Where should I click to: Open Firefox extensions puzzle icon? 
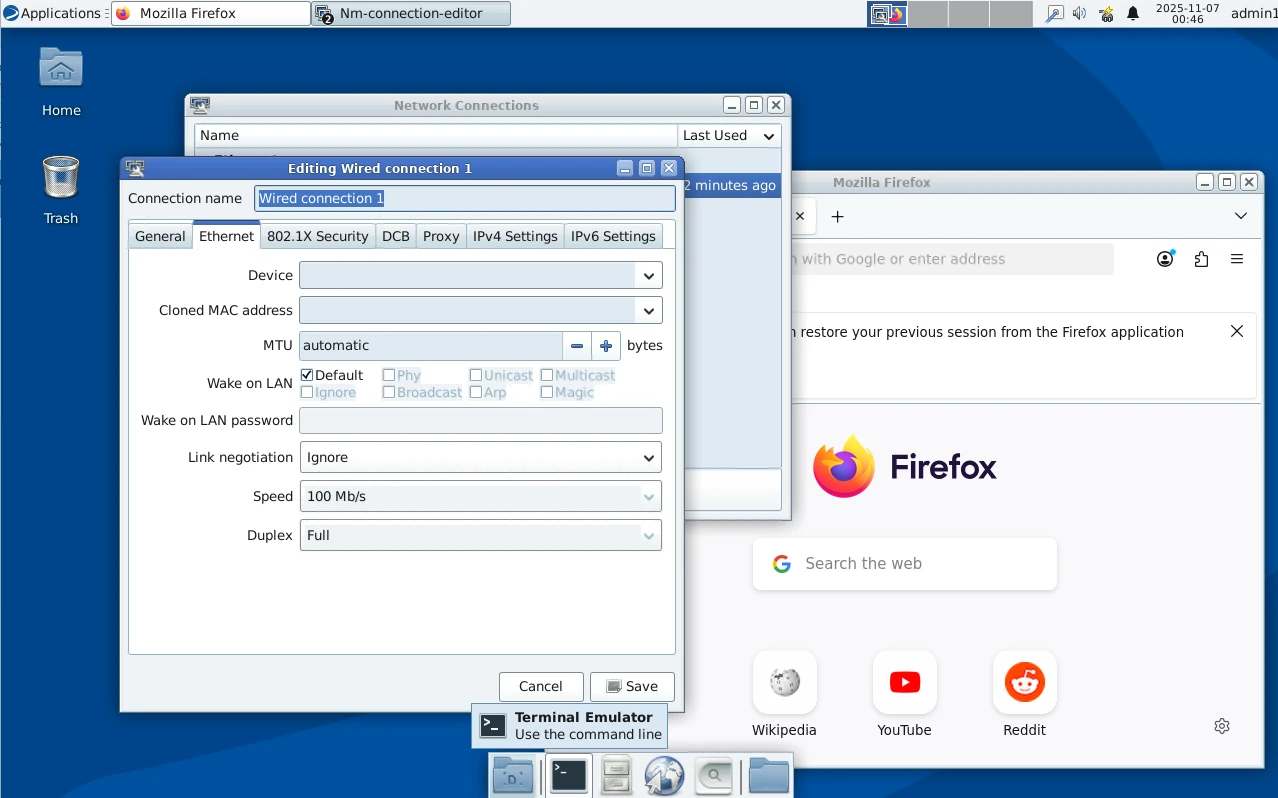pos(1201,259)
